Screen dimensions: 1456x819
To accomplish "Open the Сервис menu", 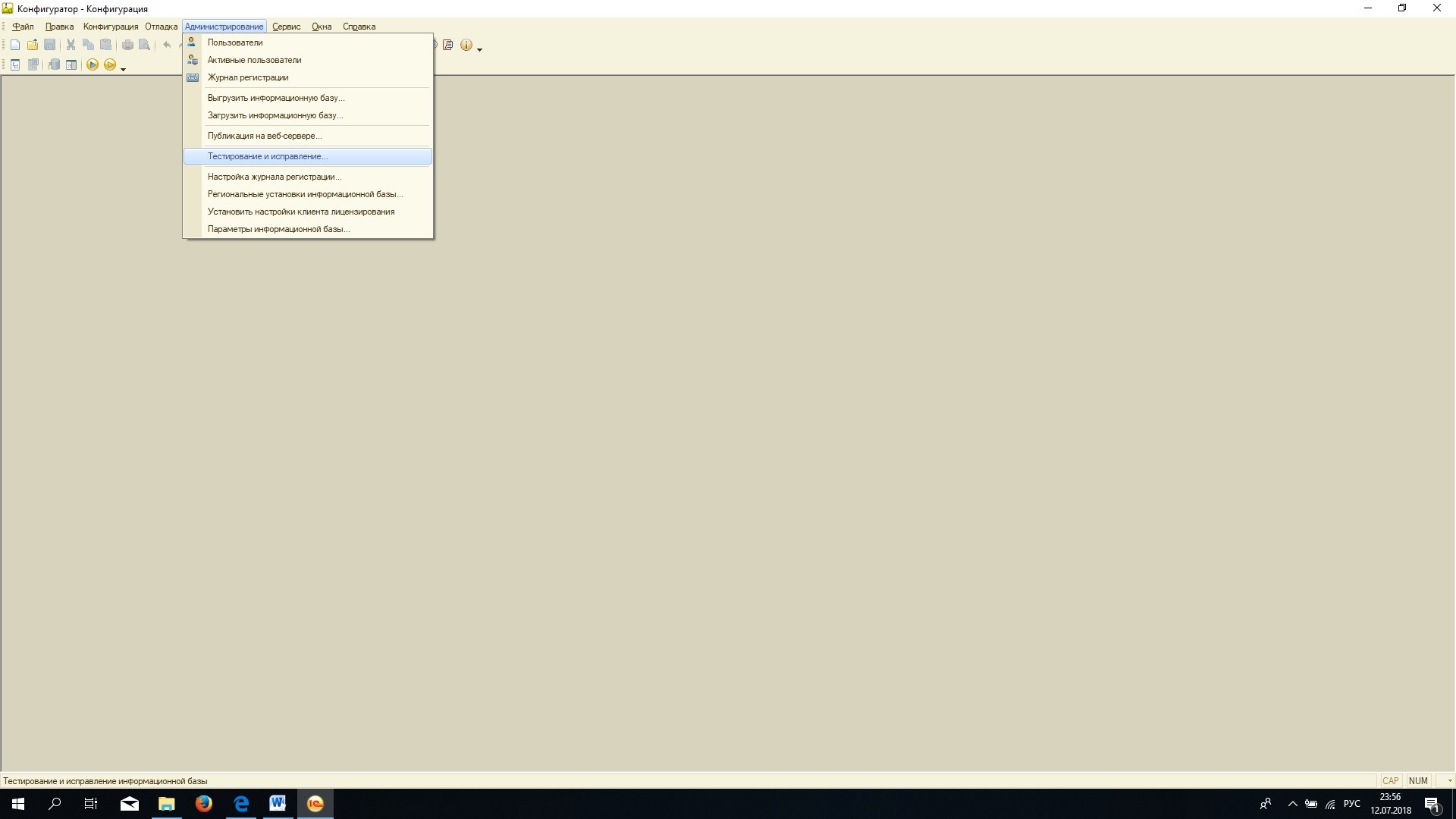I will pos(287,27).
